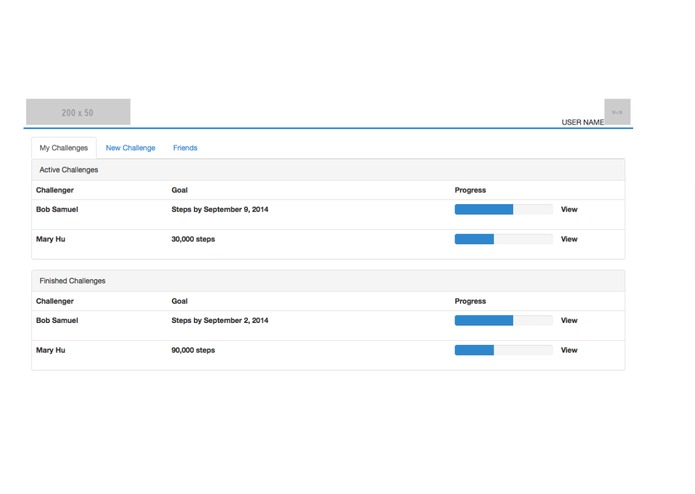This screenshot has width=695, height=494.
Task: Click the Finished Challenges panel header
Action: click(328, 281)
